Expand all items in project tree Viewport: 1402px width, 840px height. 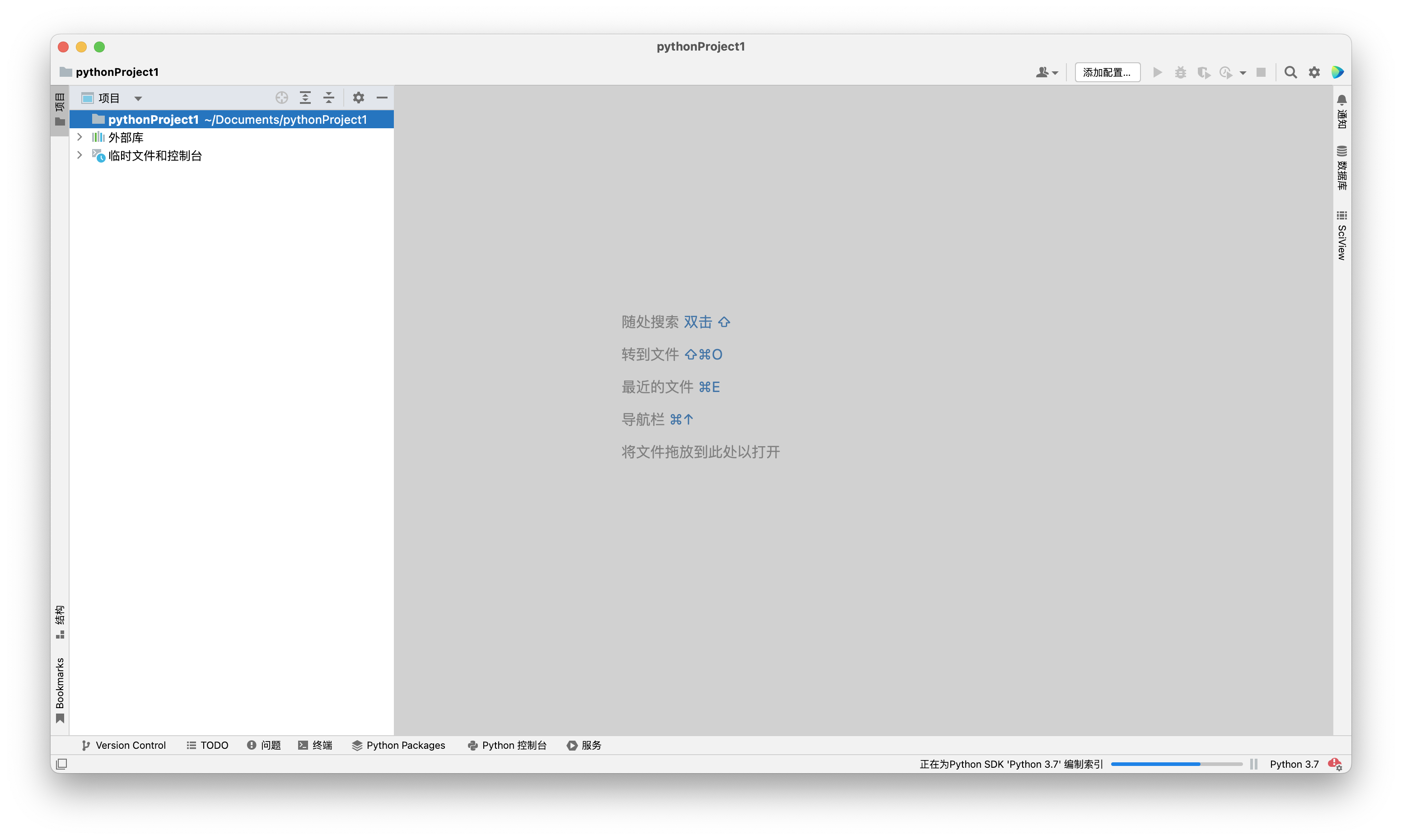(x=305, y=98)
